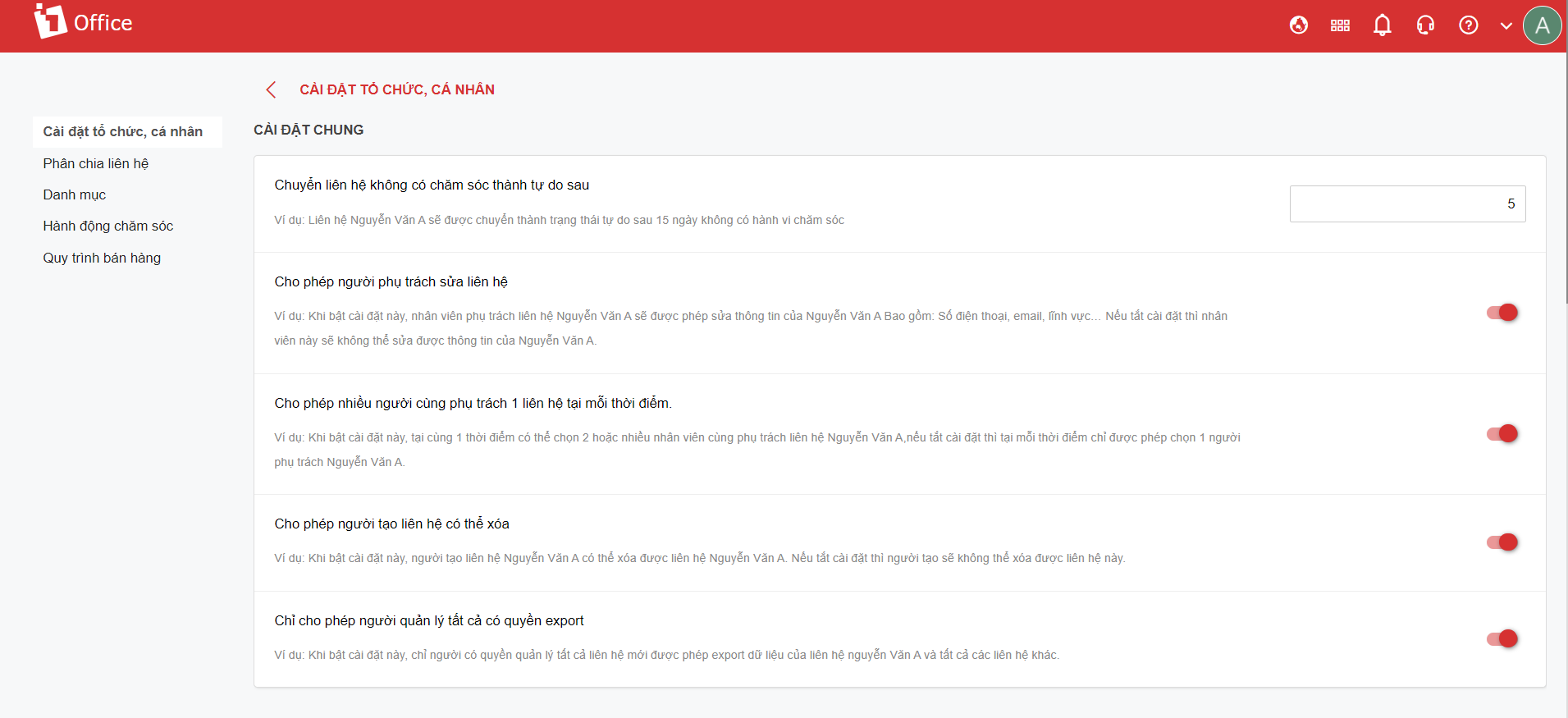Go back using the red left arrow
1568x718 pixels.
point(271,89)
